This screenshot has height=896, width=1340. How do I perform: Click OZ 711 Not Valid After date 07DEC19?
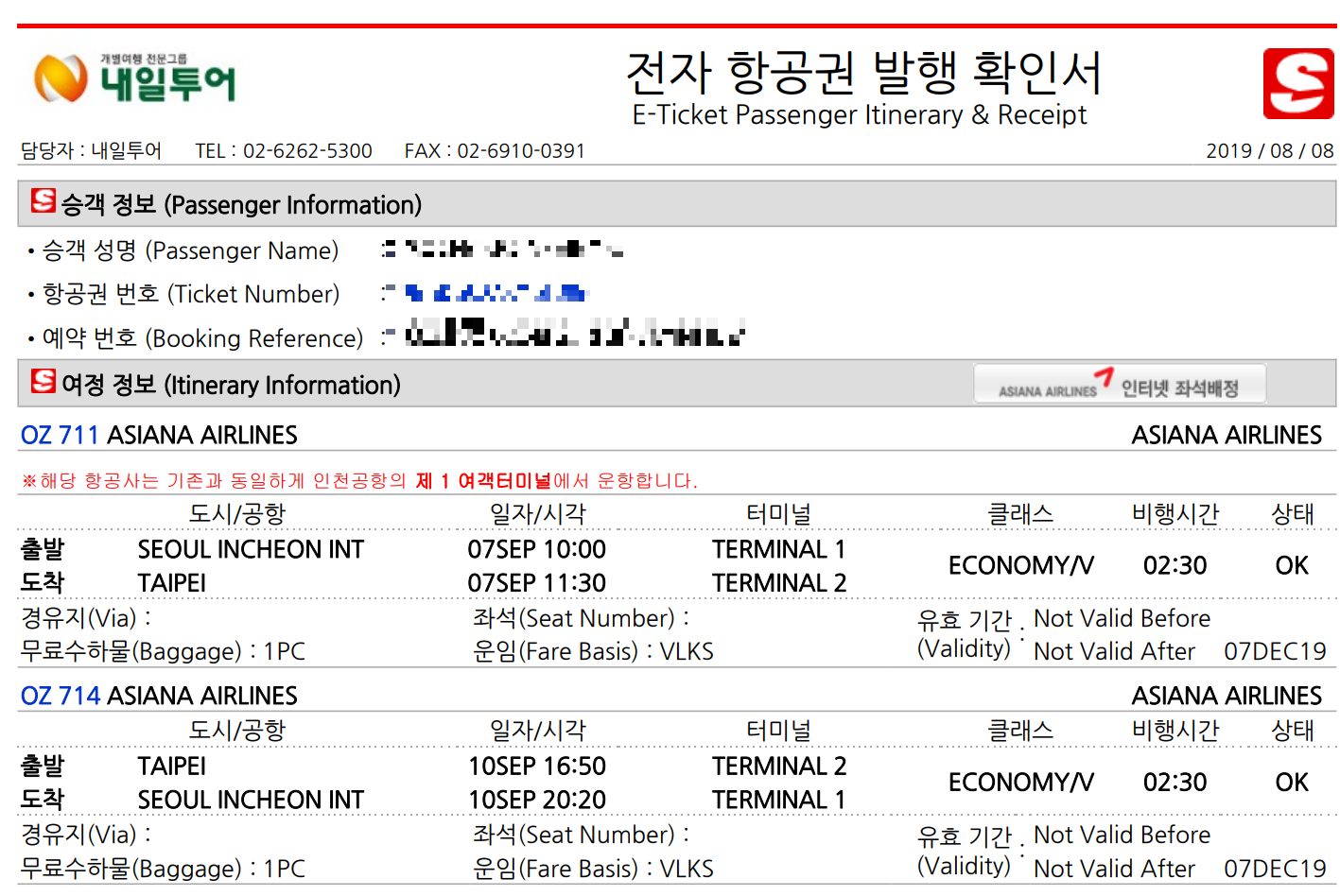tap(1276, 651)
